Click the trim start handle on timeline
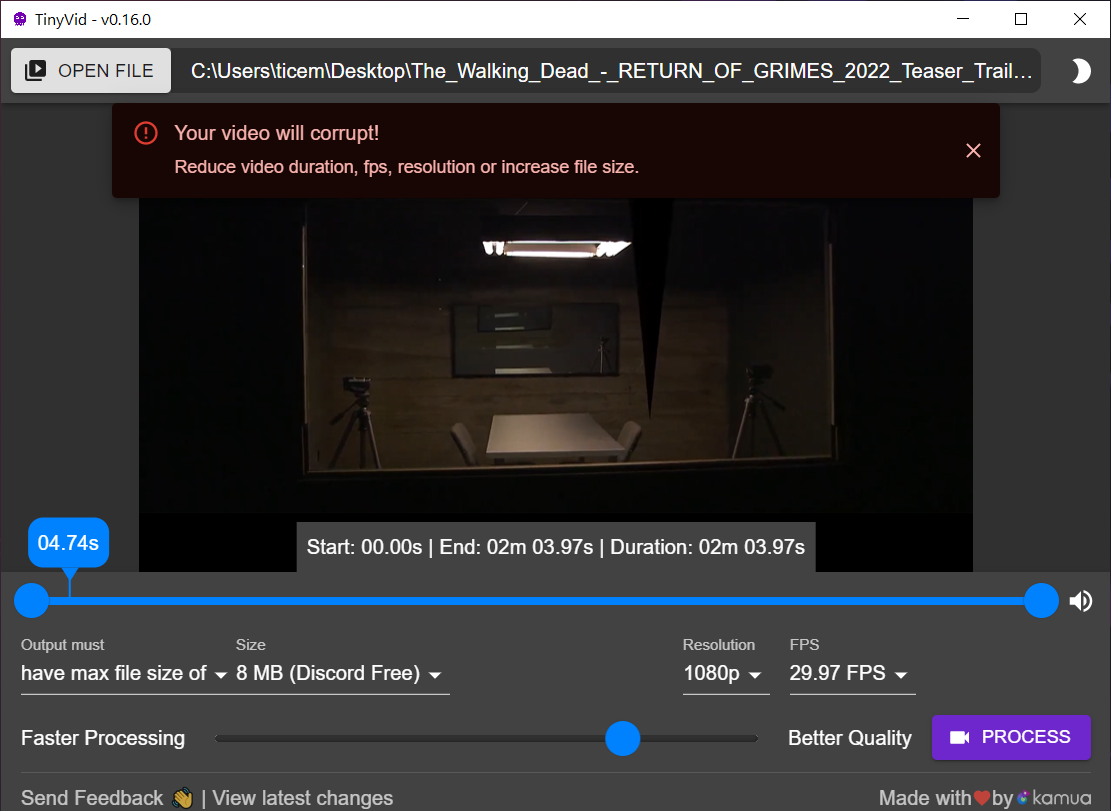The width and height of the screenshot is (1111, 811). (32, 601)
